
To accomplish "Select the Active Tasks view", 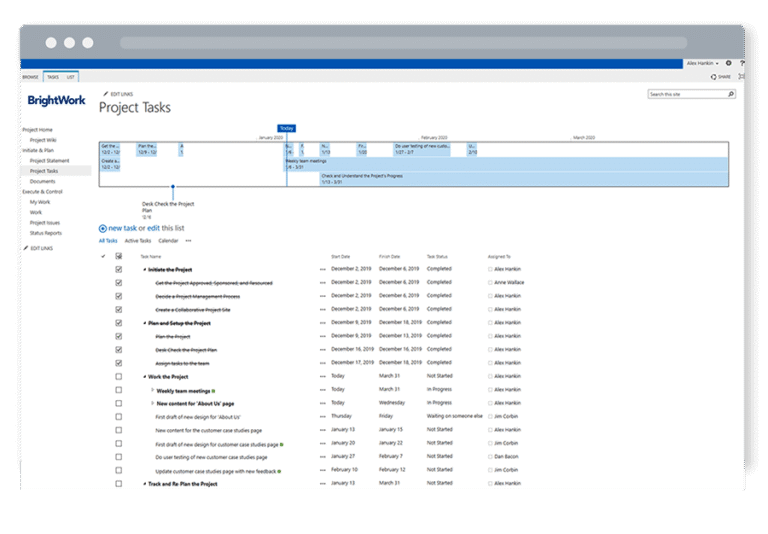I will (138, 241).
